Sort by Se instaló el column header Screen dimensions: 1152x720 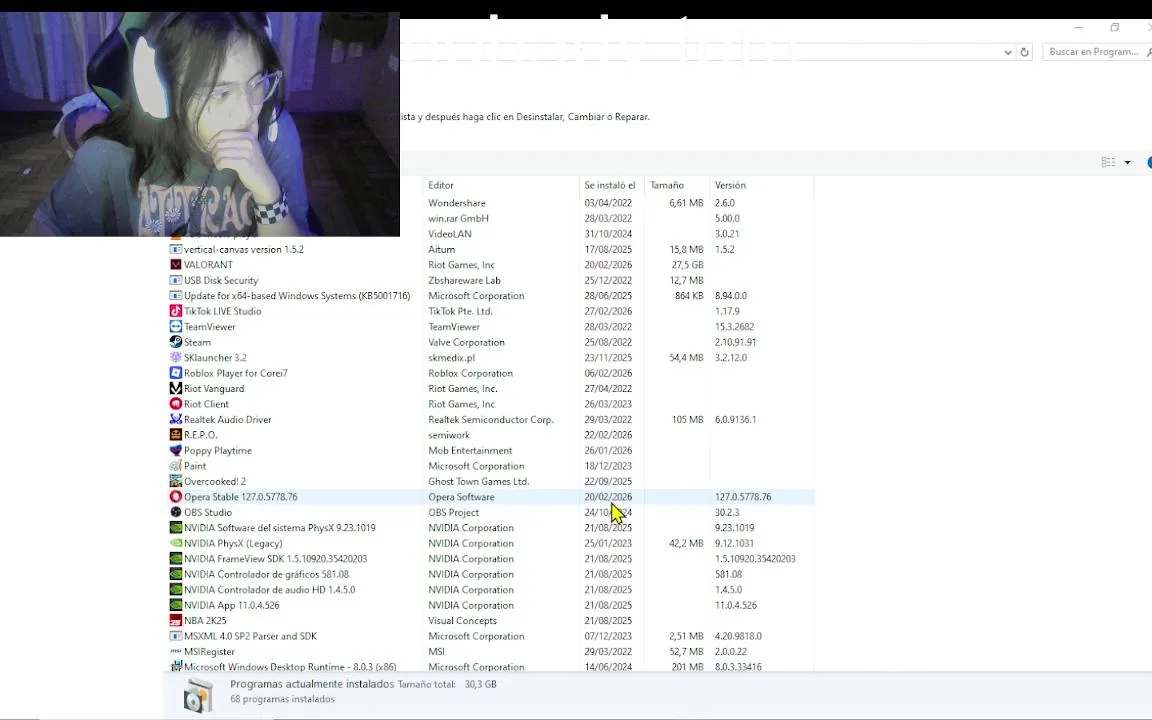[x=612, y=185]
